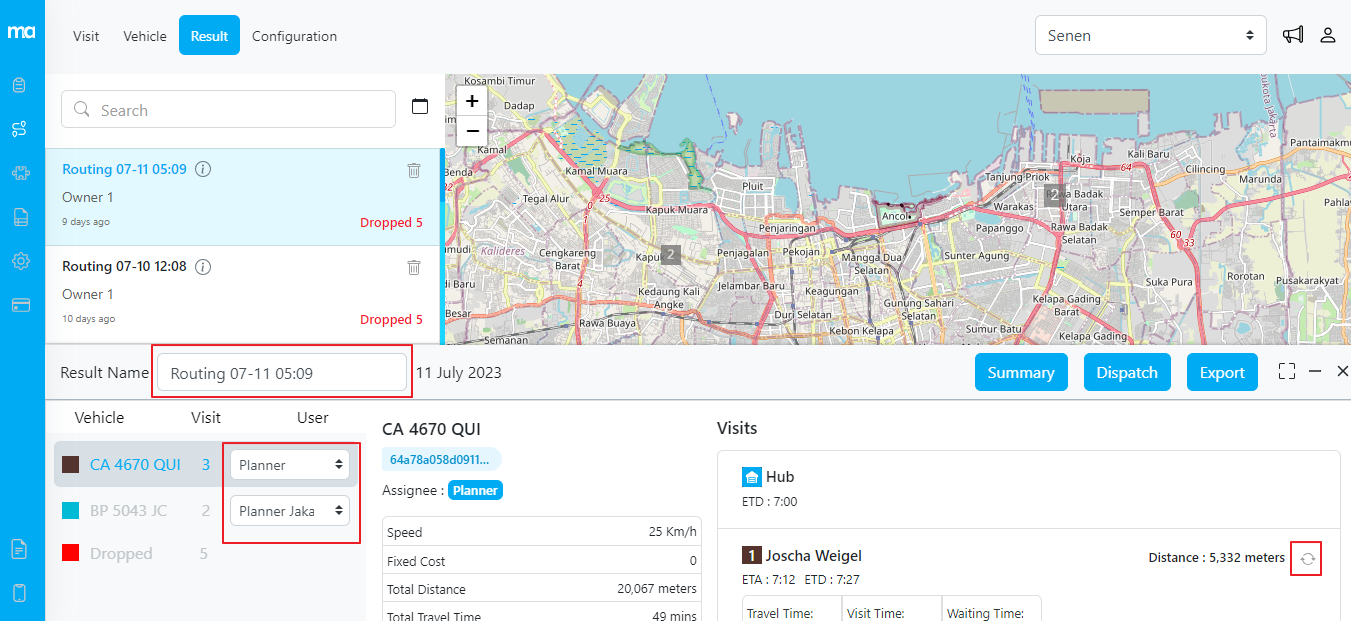
Task: Select BP 5043 JC vehicle row
Action: pyautogui.click(x=128, y=511)
